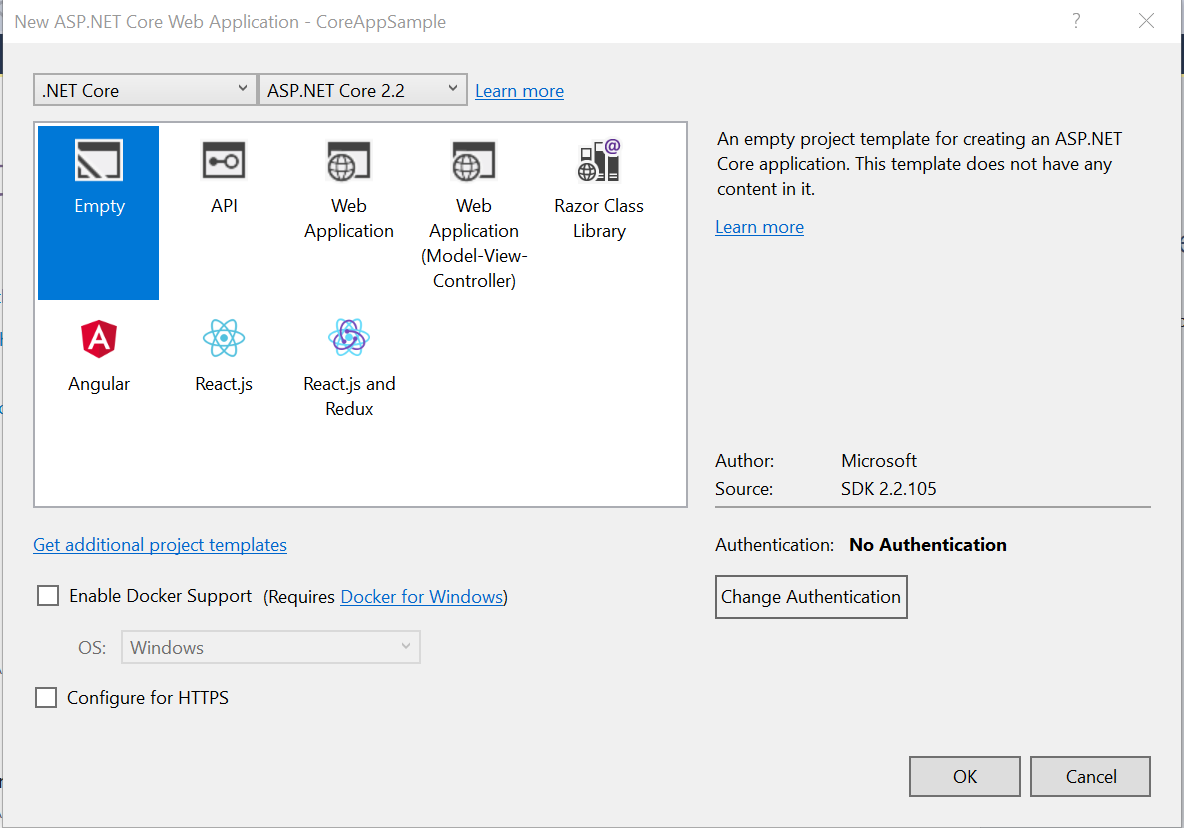This screenshot has height=828, width=1184.
Task: Select the Razor Class Library template
Action: tap(599, 162)
